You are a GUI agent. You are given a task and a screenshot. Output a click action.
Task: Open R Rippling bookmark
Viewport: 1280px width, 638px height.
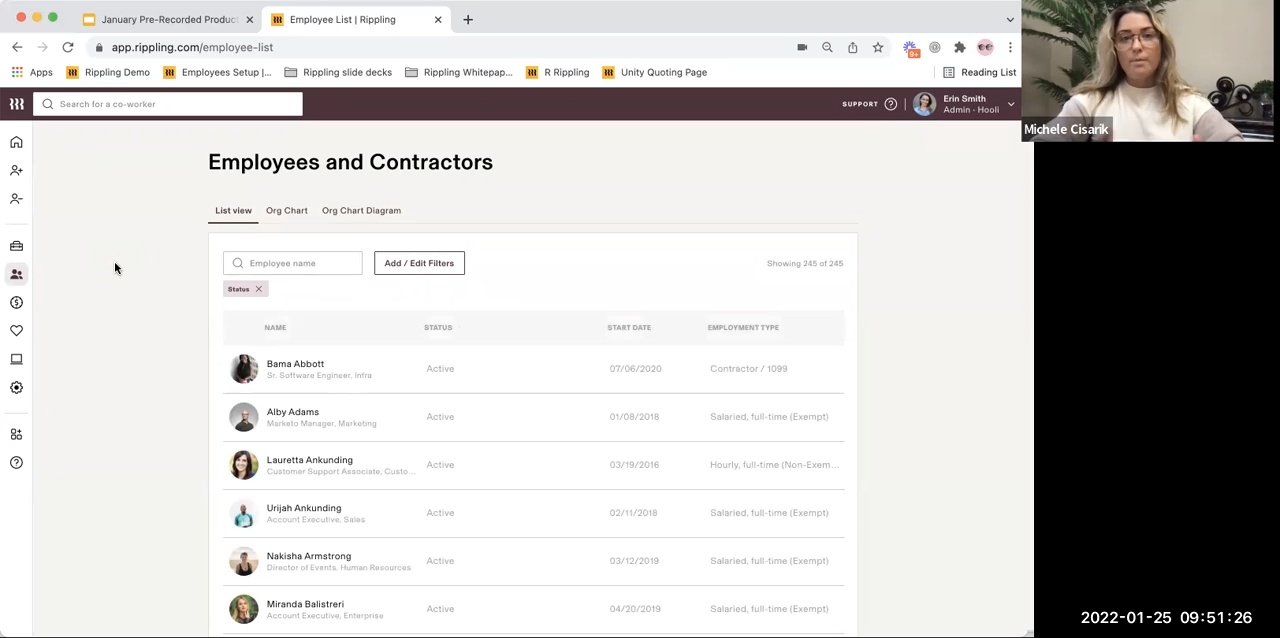coord(557,72)
